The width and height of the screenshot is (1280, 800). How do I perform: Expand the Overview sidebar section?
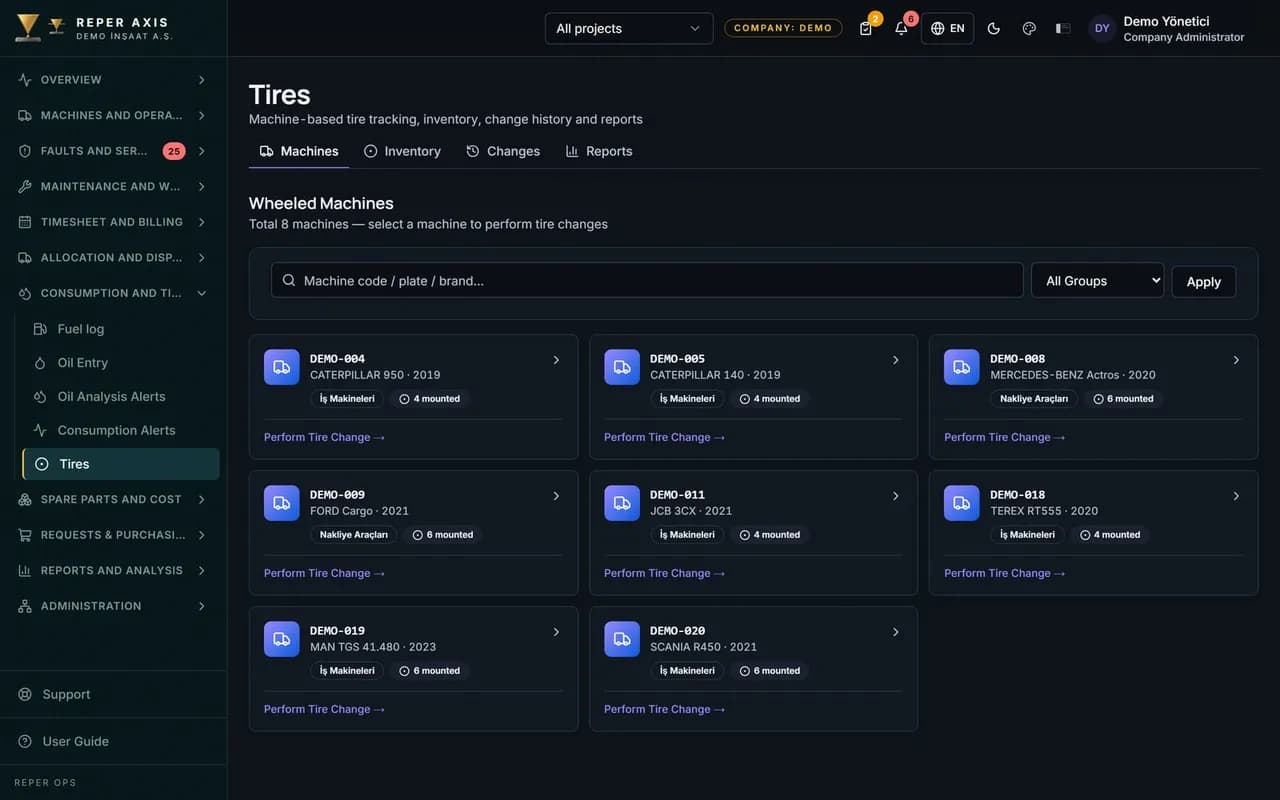[113, 80]
